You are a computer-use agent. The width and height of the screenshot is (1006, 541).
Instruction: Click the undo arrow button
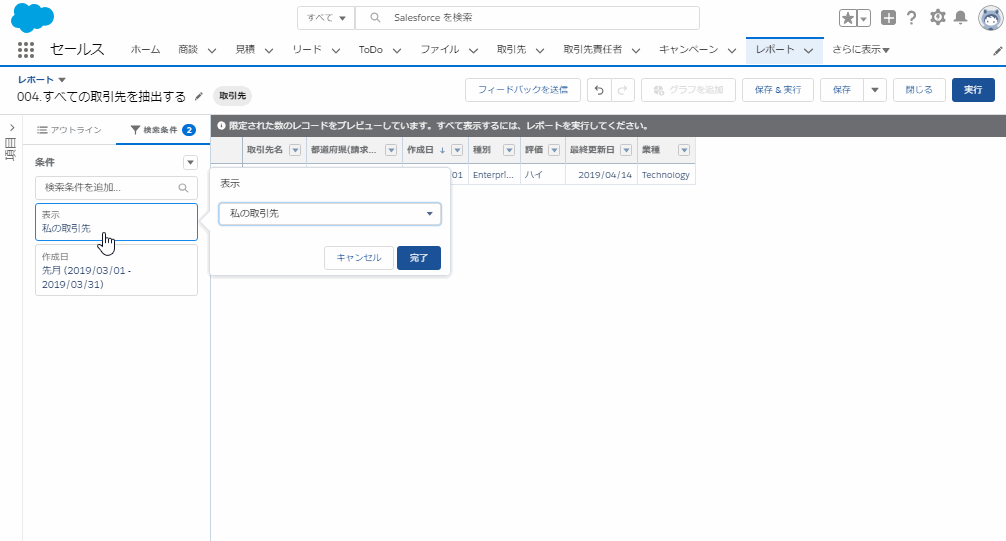click(x=599, y=90)
